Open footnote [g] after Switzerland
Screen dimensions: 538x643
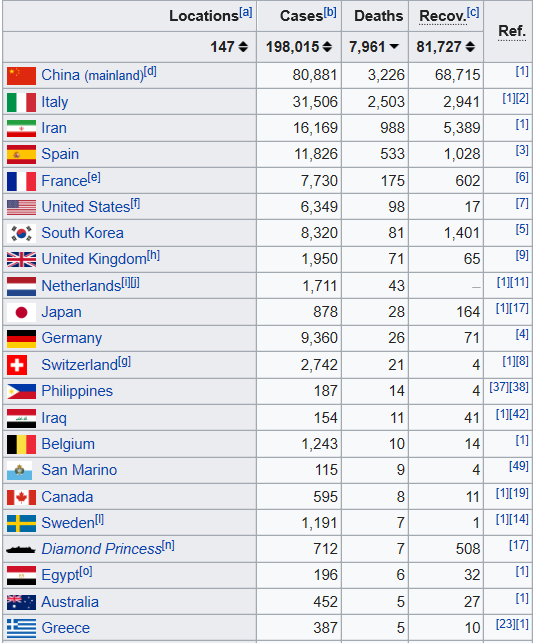click(124, 361)
